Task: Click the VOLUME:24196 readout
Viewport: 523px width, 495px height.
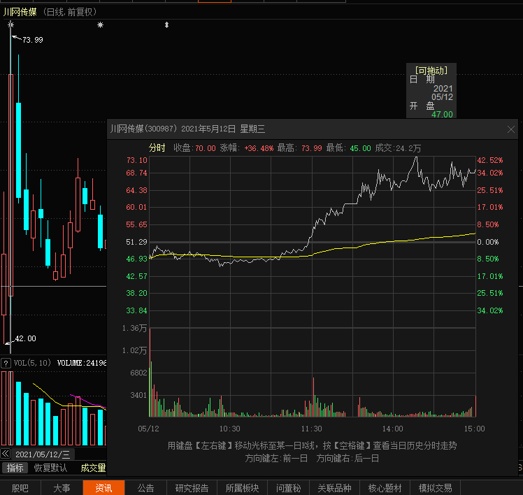Action: [81, 363]
